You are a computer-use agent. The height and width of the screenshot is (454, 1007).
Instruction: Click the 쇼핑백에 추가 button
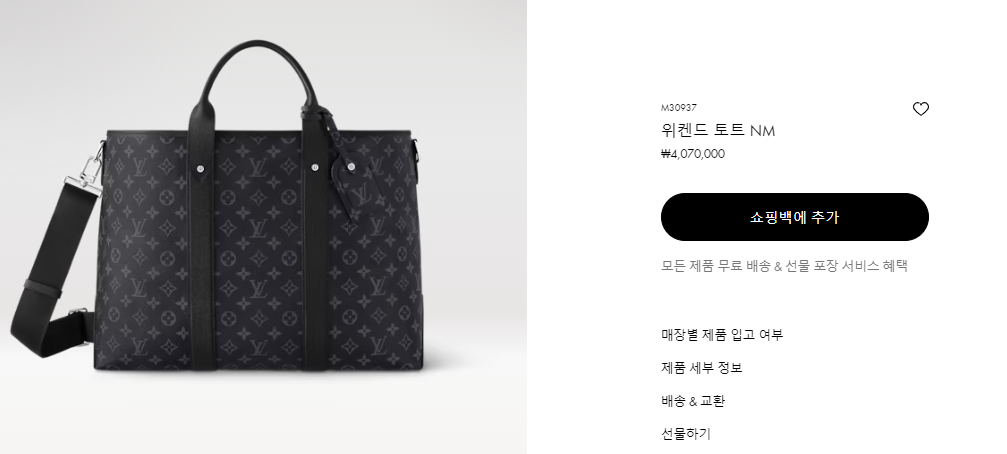click(794, 217)
